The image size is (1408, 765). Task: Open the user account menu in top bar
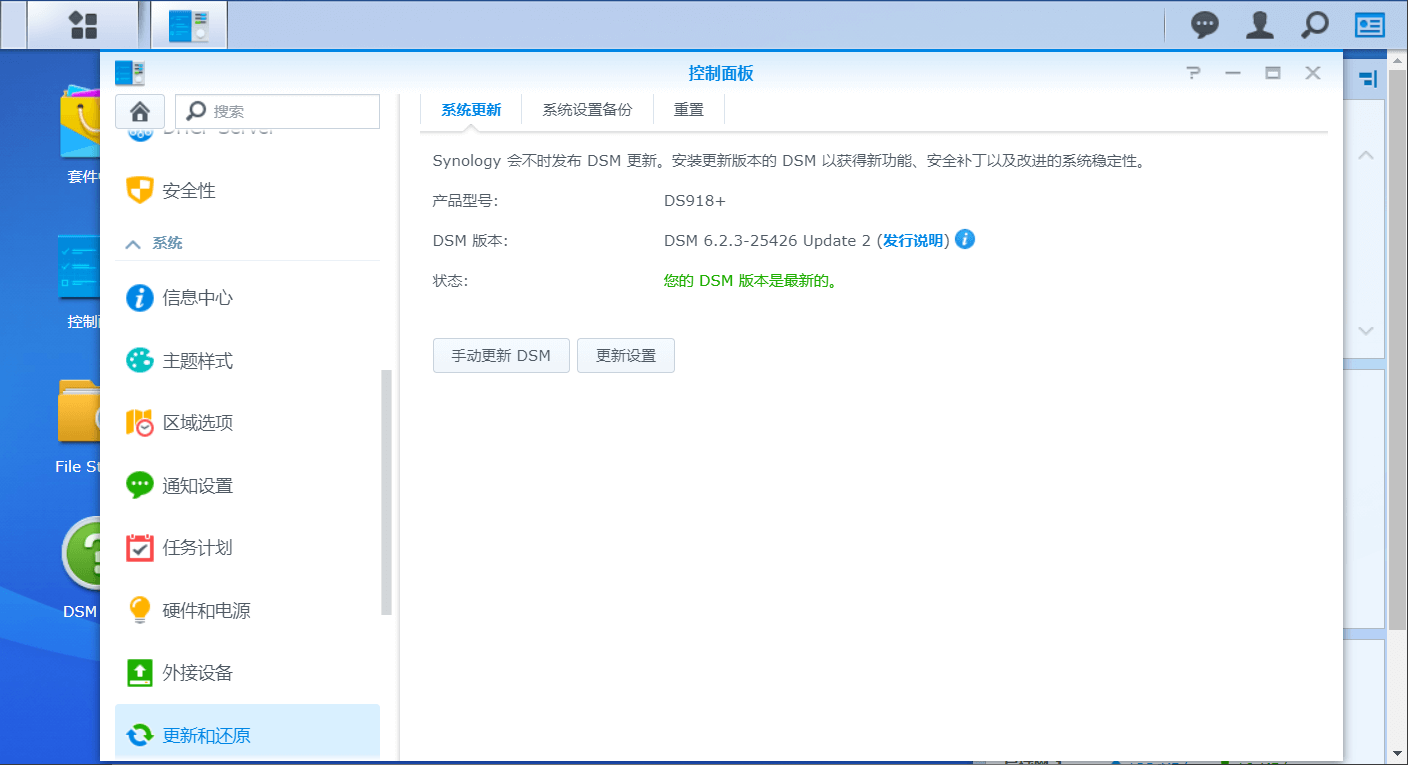tap(1259, 24)
